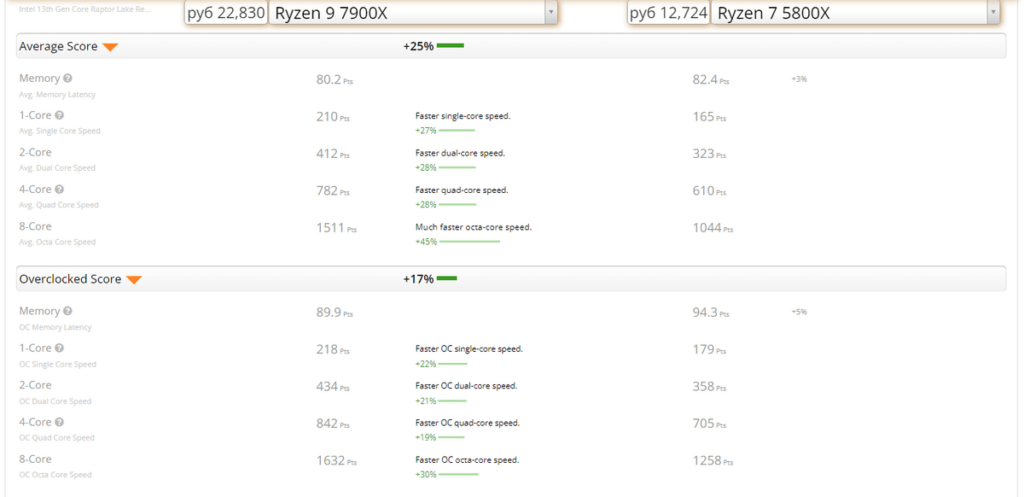Click the 1044 Pts value for 5800X
The width and height of the screenshot is (1024, 497).
tap(712, 229)
